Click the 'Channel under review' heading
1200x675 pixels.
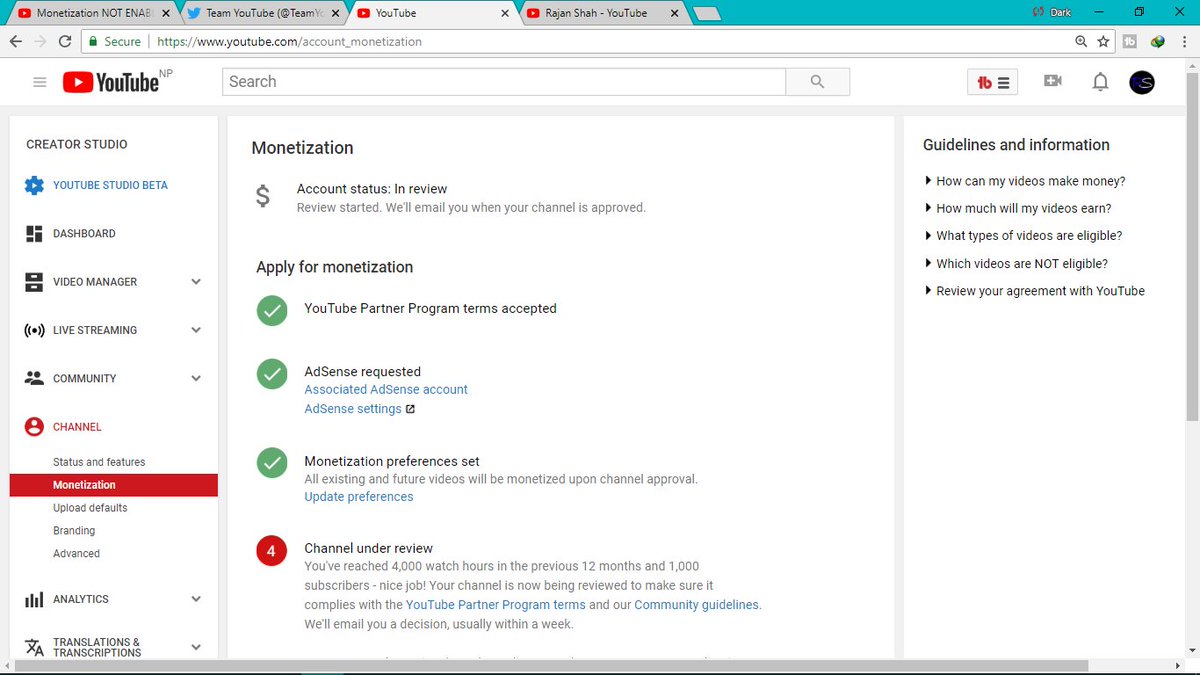(369, 548)
